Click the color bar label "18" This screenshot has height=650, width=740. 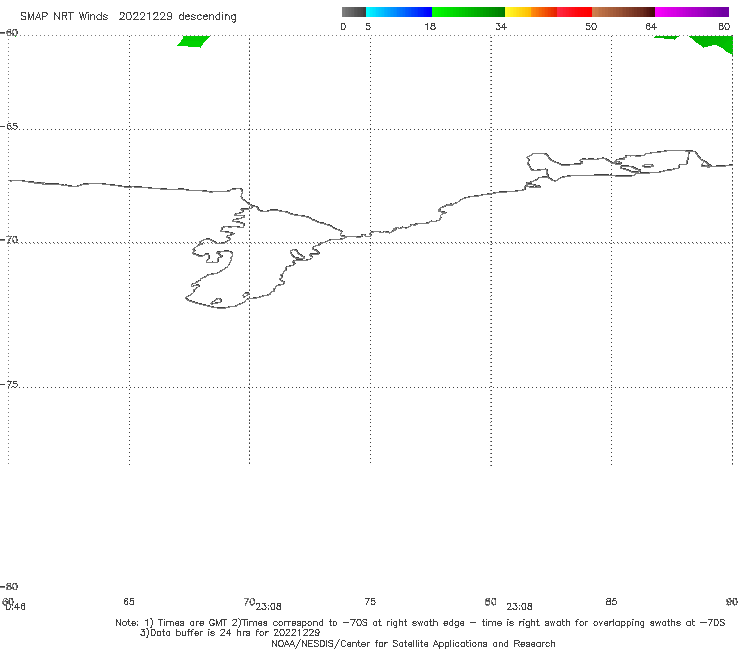(x=430, y=26)
